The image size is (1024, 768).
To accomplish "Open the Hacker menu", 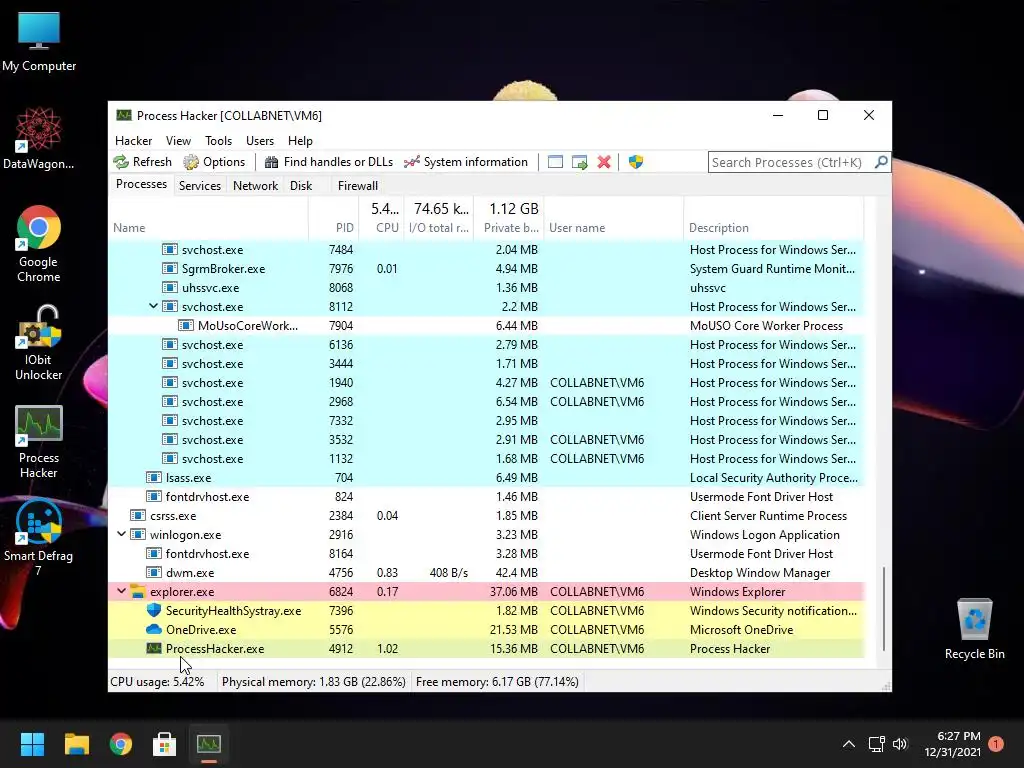I will point(133,140).
